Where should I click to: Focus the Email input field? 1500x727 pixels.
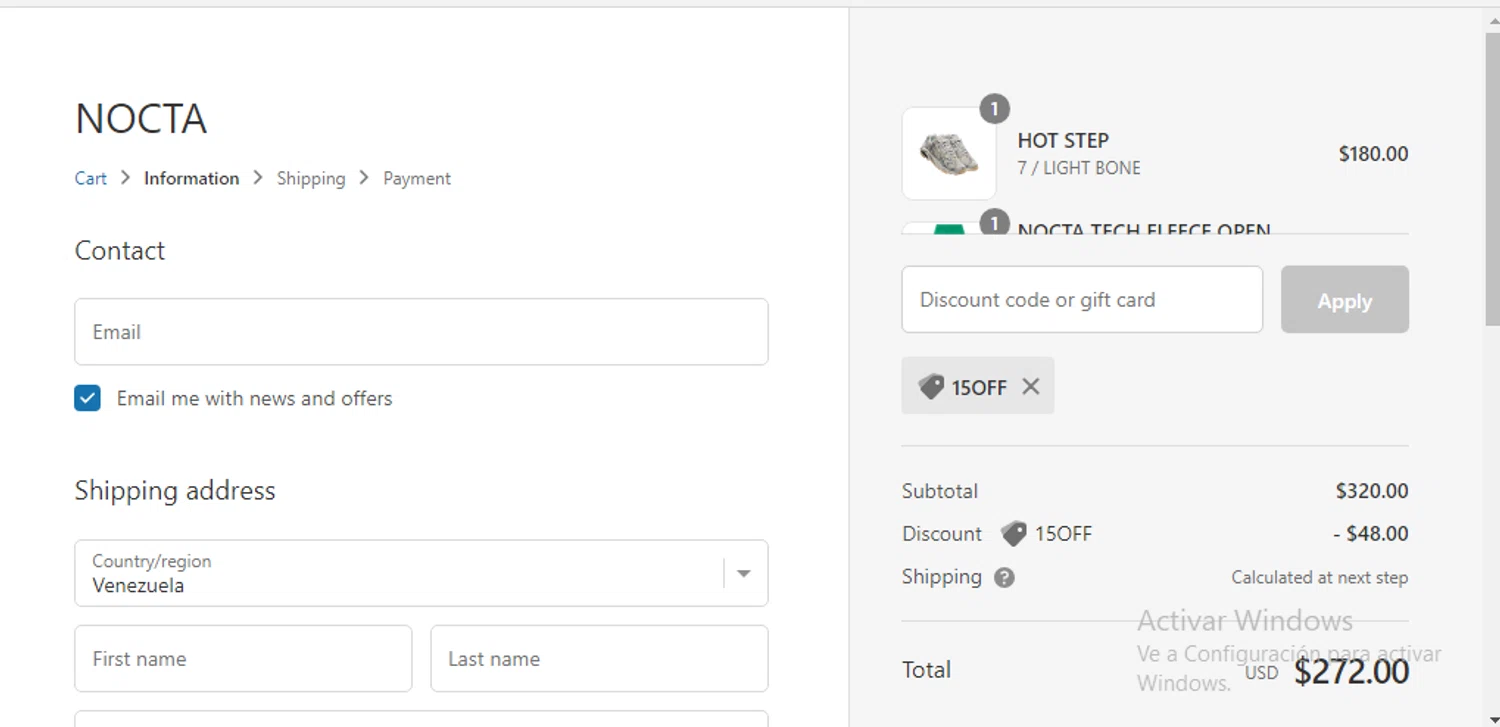pyautogui.click(x=421, y=332)
